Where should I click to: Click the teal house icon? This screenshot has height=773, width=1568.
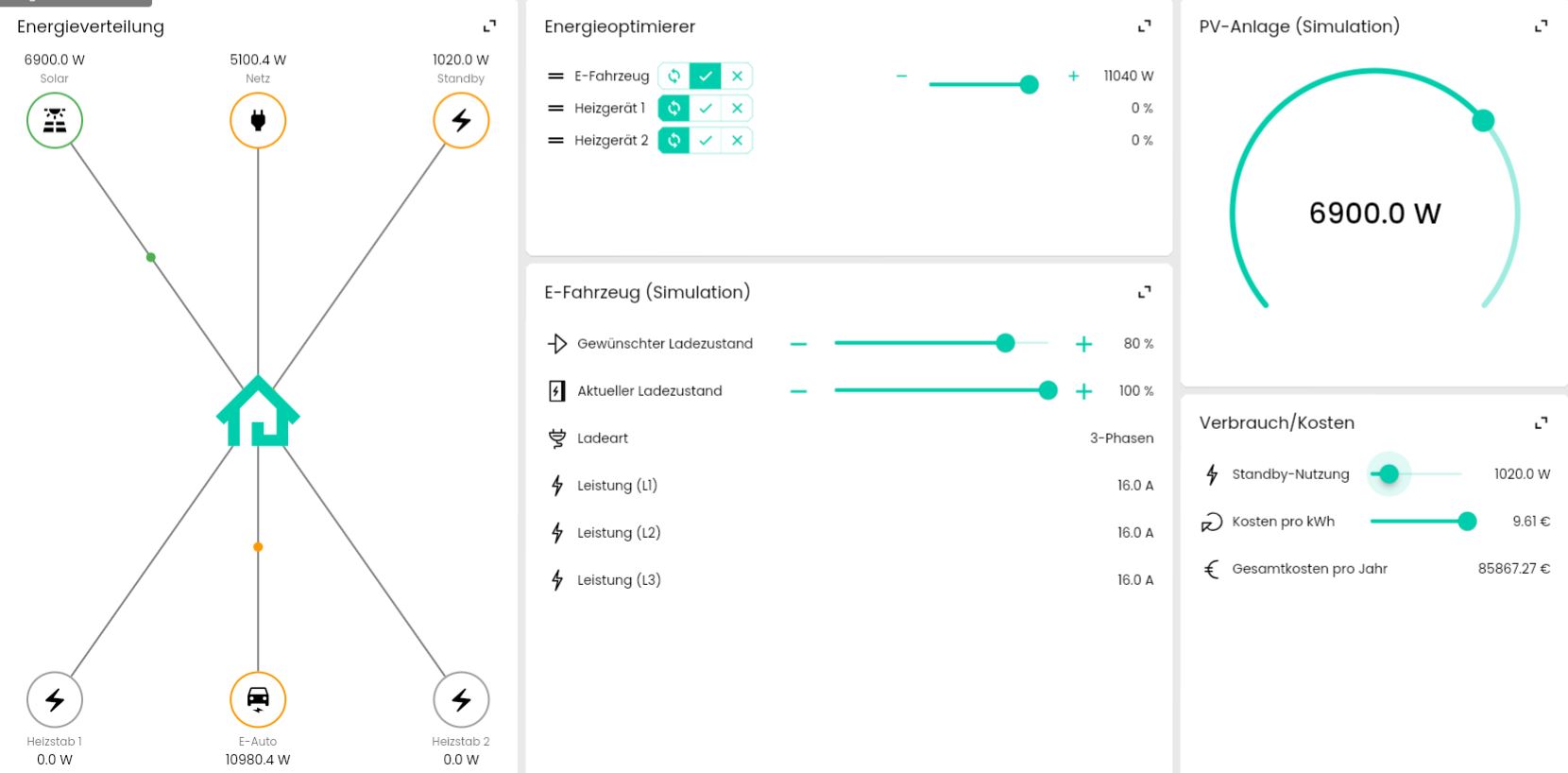(x=258, y=412)
